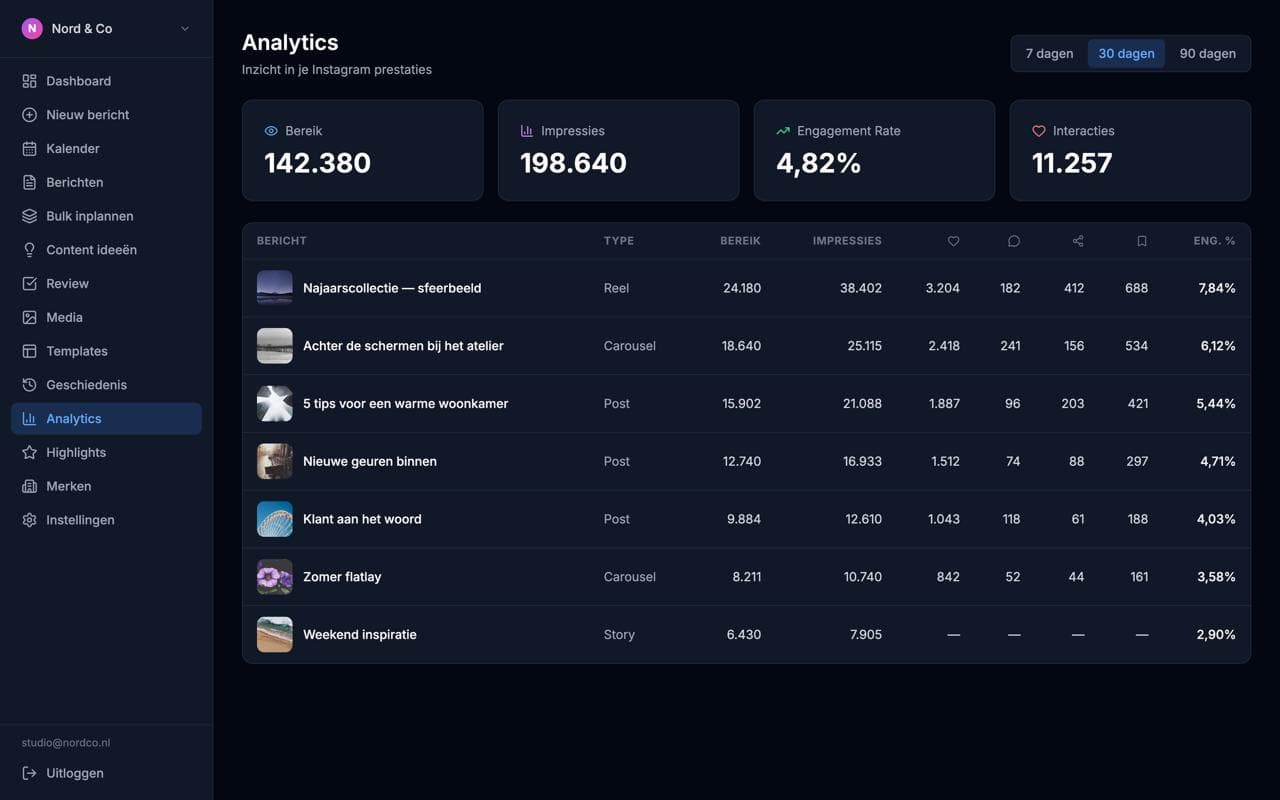Open the Geschiedenis page
Viewport: 1280px width, 800px height.
tap(106, 385)
